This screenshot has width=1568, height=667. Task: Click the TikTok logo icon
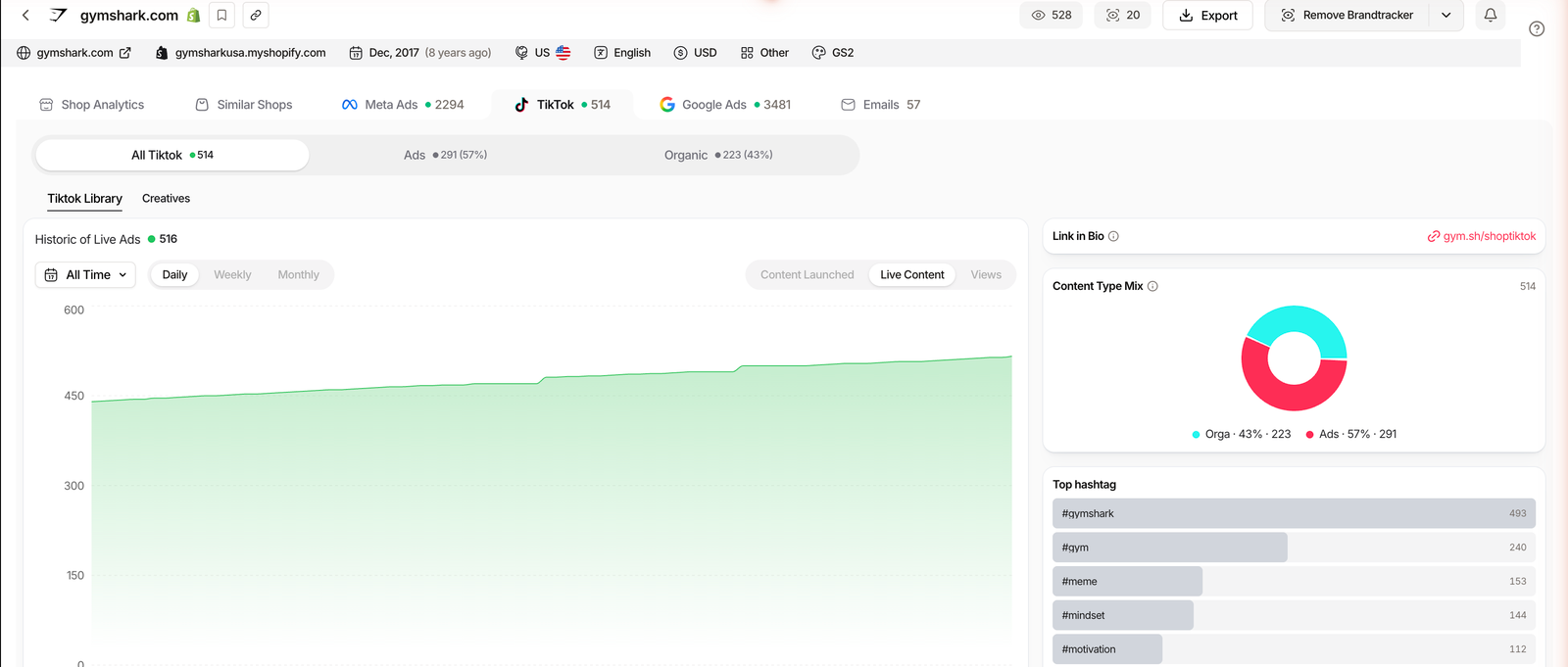coord(521,105)
